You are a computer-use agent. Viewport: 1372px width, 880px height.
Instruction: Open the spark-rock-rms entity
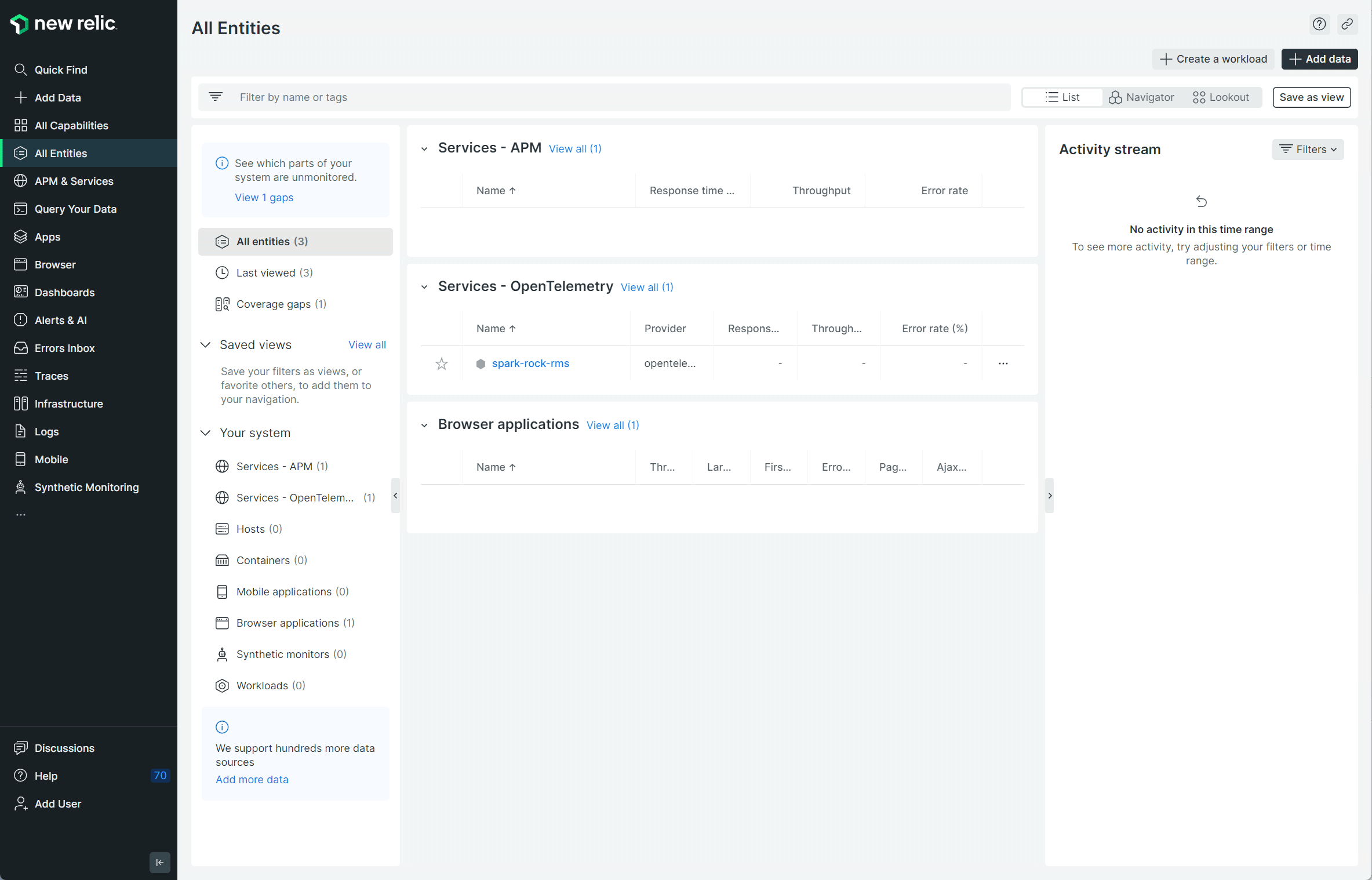(x=530, y=363)
